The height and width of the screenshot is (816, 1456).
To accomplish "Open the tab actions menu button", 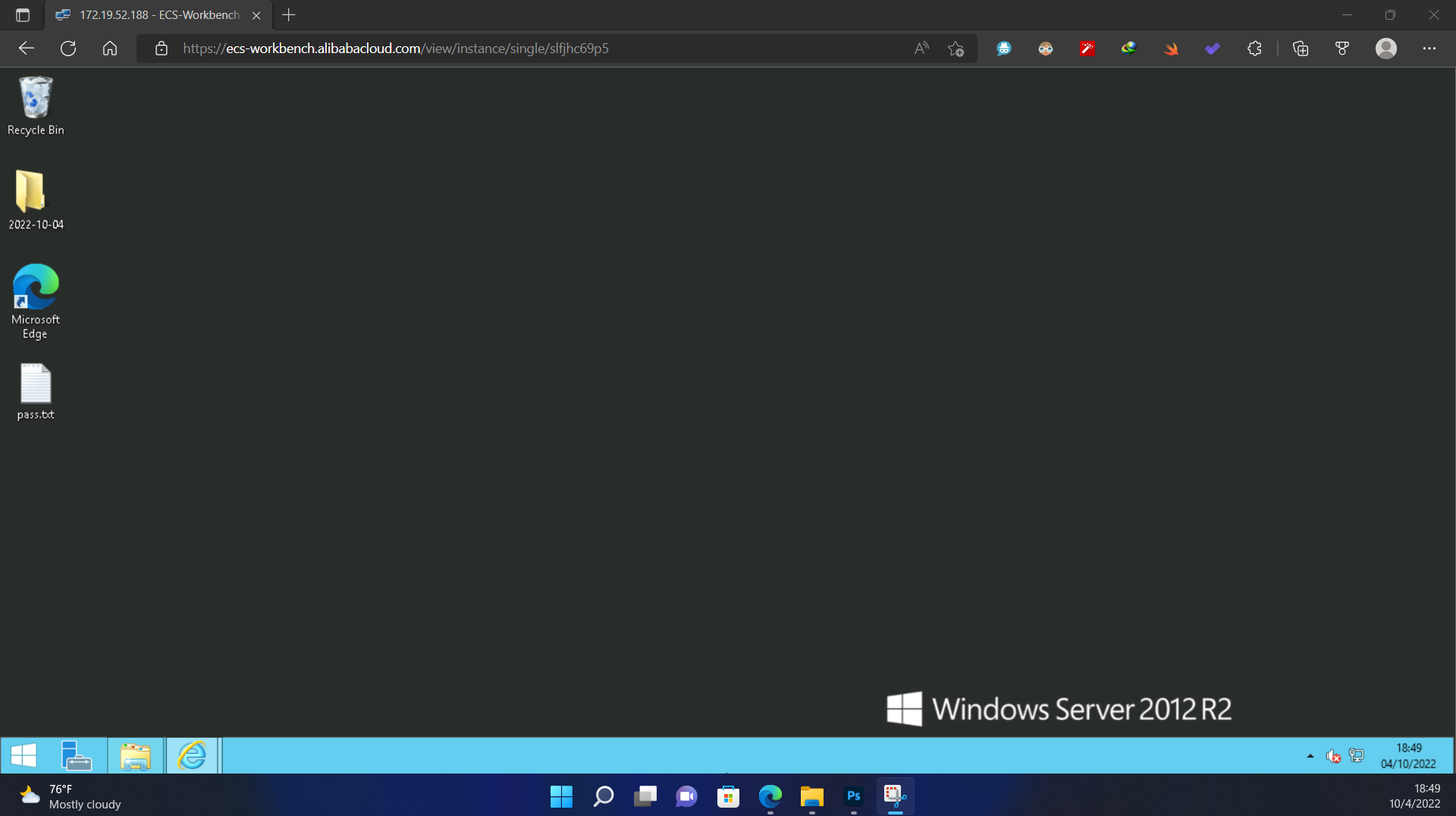I will coord(23,15).
